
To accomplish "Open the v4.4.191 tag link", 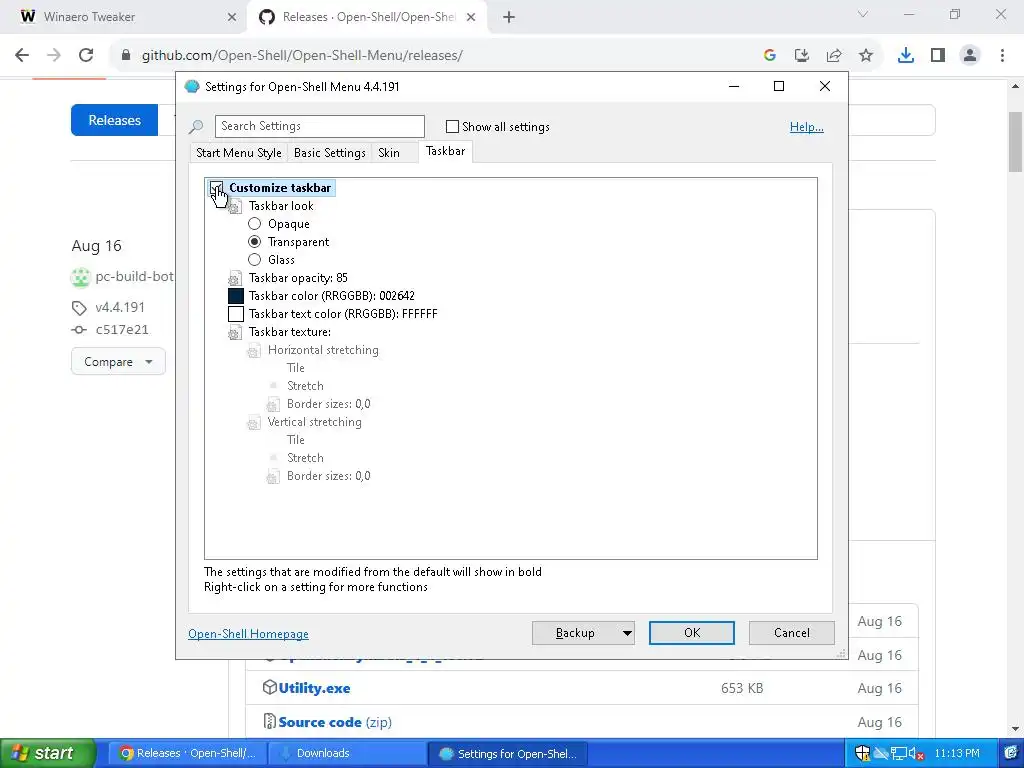I will pos(120,308).
